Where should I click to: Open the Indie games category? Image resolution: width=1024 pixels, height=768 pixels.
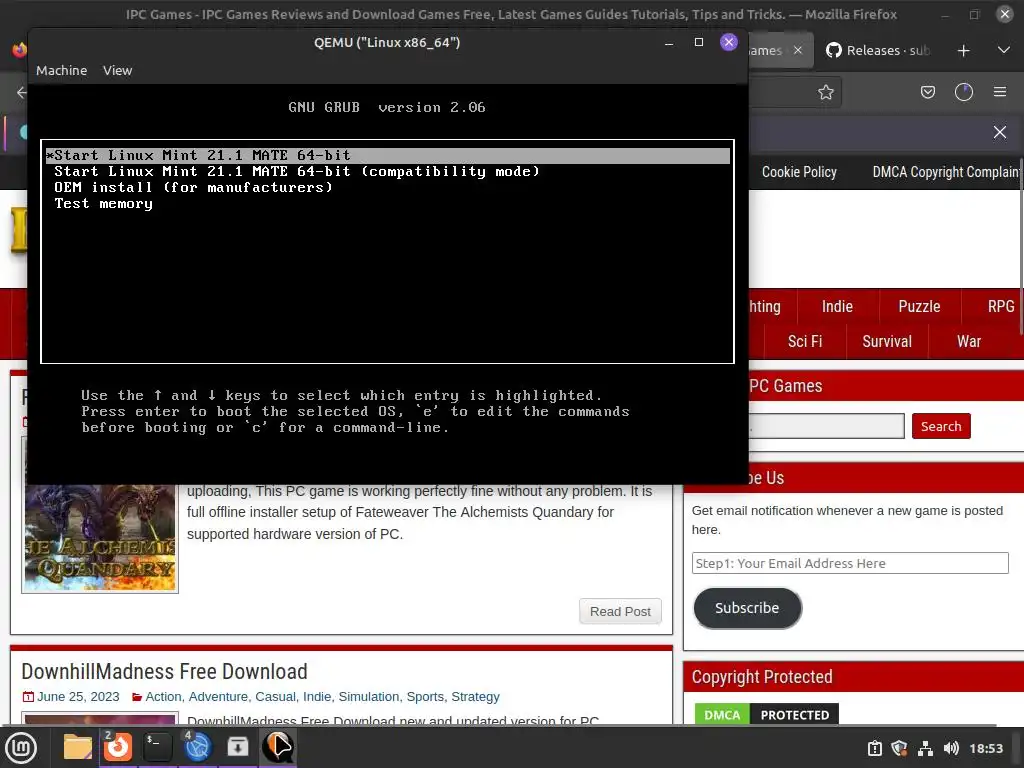tap(837, 306)
